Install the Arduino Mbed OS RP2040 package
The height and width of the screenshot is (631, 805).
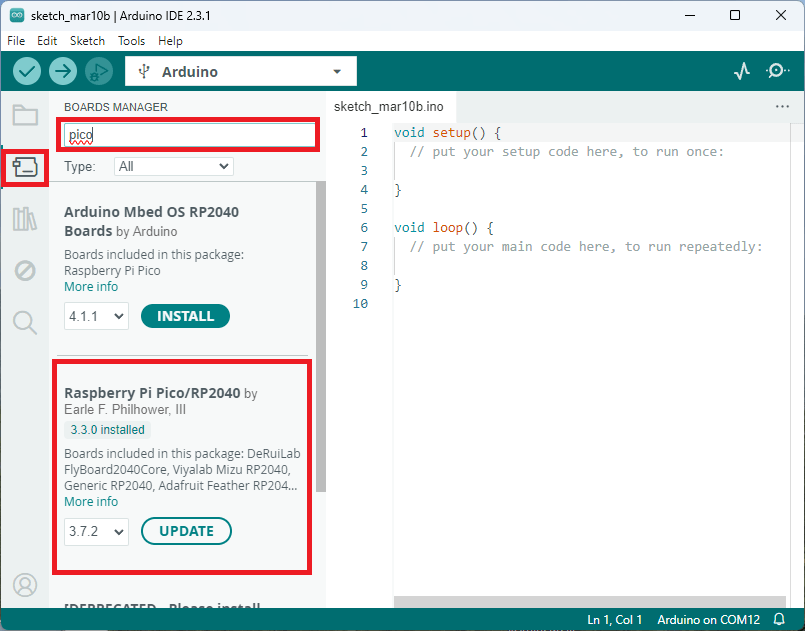(x=185, y=315)
